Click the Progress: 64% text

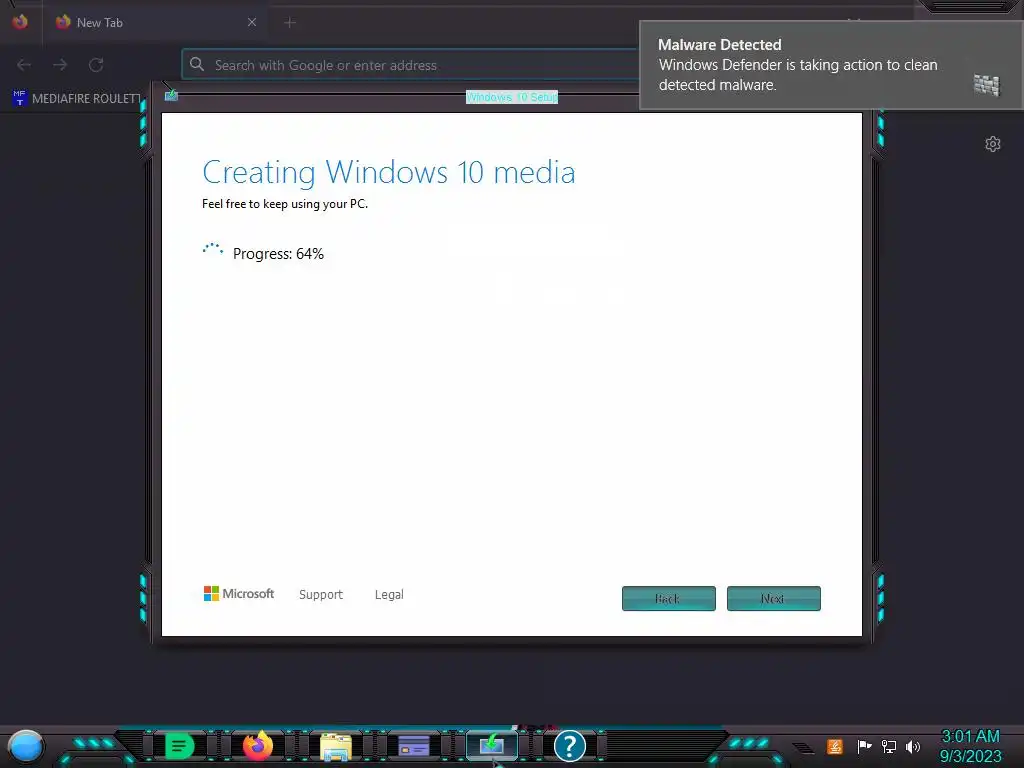(x=278, y=254)
